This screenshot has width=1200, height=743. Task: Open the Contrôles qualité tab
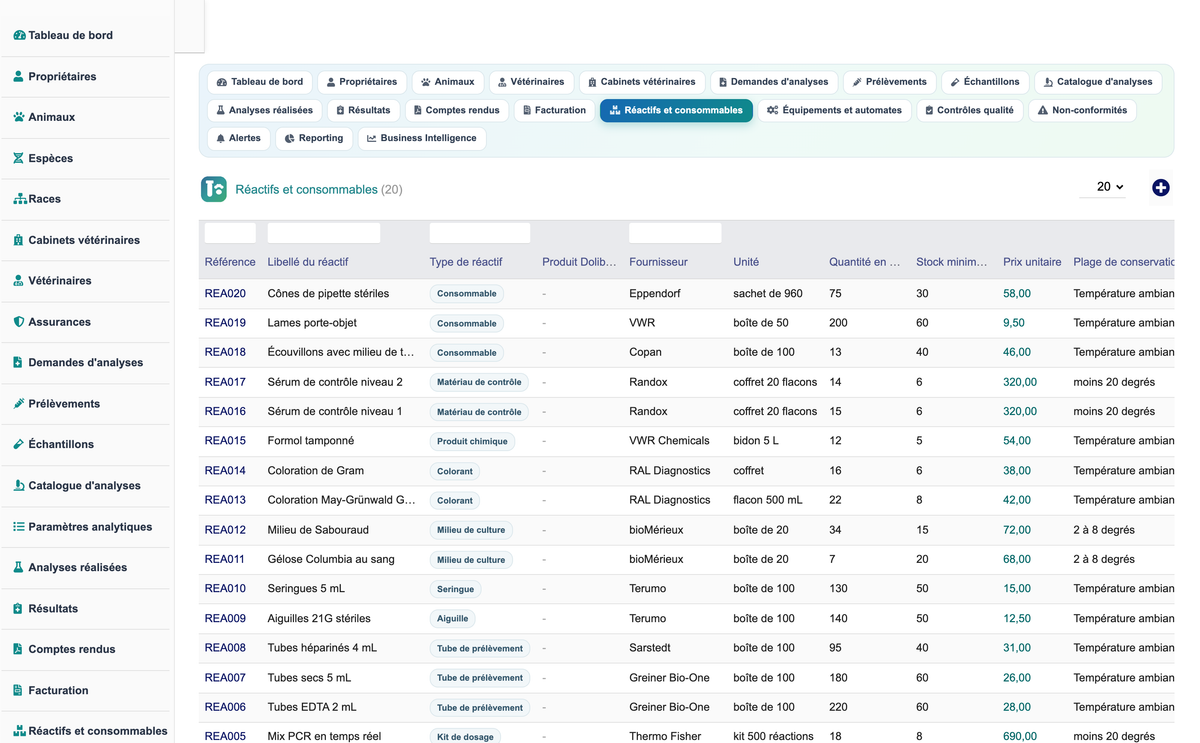pyautogui.click(x=969, y=110)
